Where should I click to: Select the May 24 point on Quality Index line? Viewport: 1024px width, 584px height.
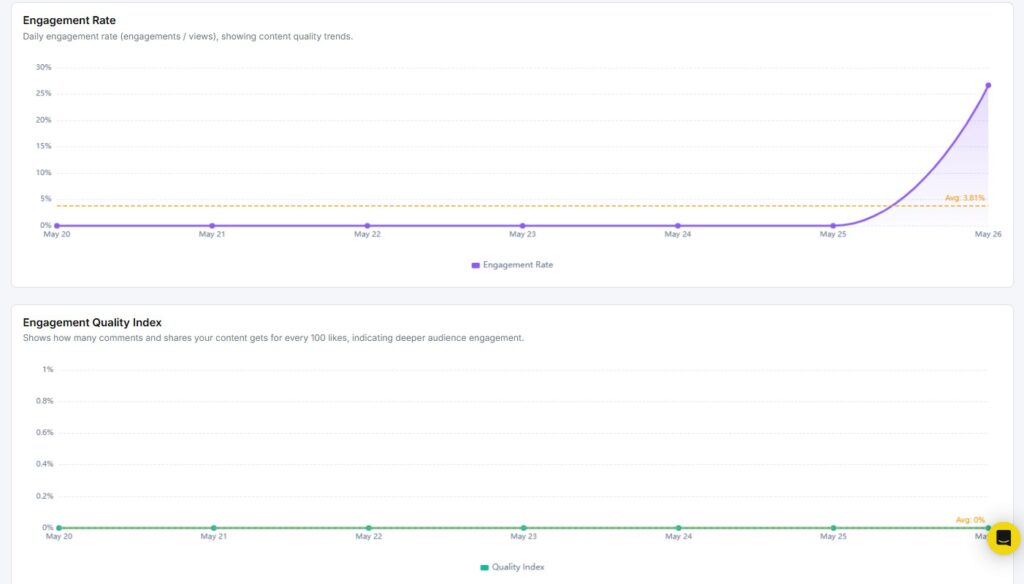tap(679, 528)
